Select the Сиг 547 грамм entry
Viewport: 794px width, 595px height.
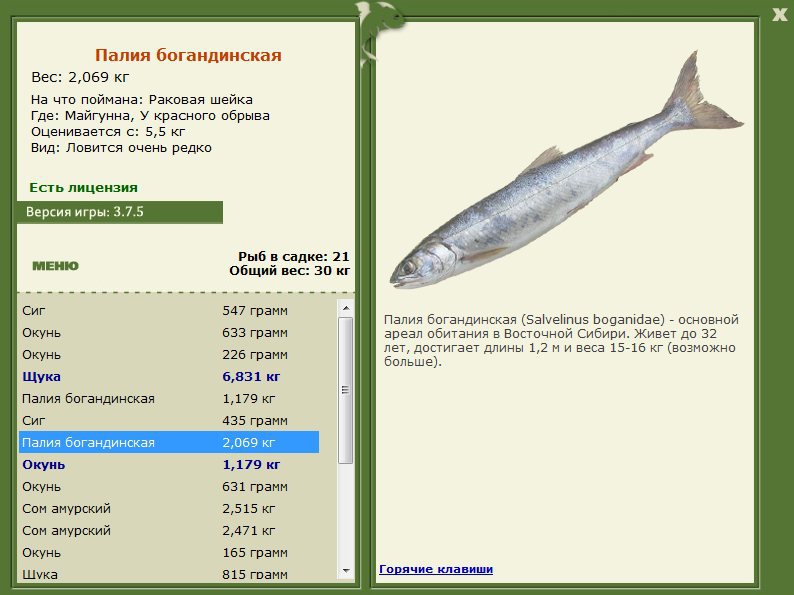coord(169,310)
